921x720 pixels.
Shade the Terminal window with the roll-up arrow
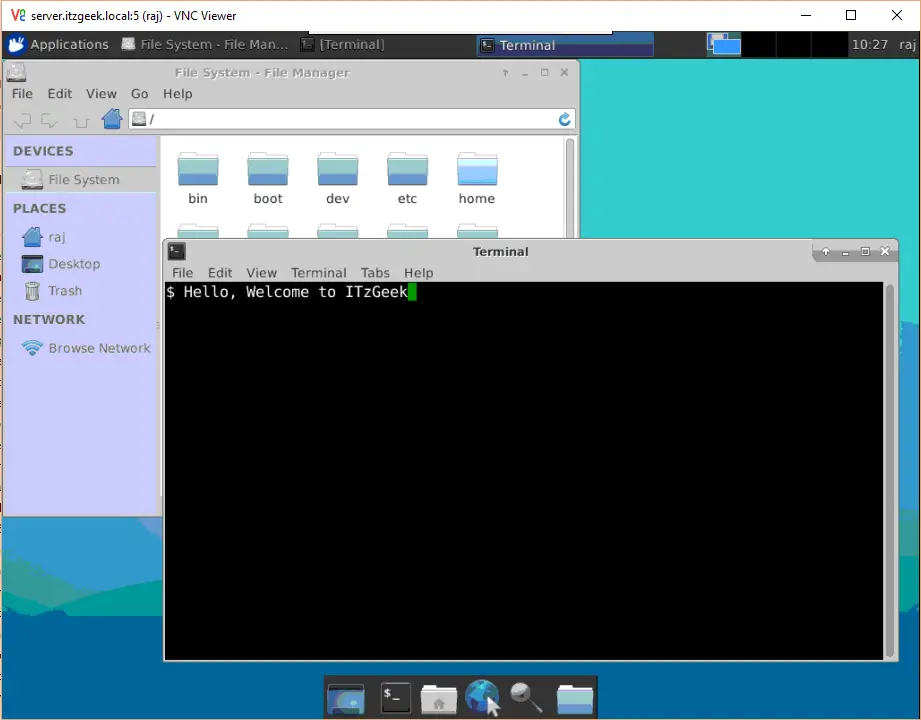pyautogui.click(x=826, y=252)
